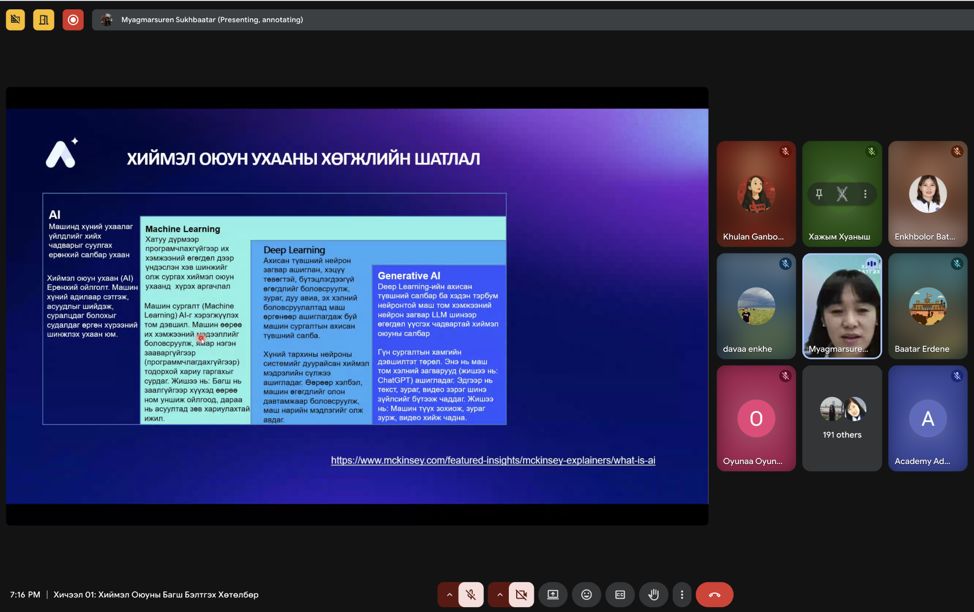The height and width of the screenshot is (612, 974).
Task: Open the mckinsey.com what-is-ai link
Action: pos(493,460)
